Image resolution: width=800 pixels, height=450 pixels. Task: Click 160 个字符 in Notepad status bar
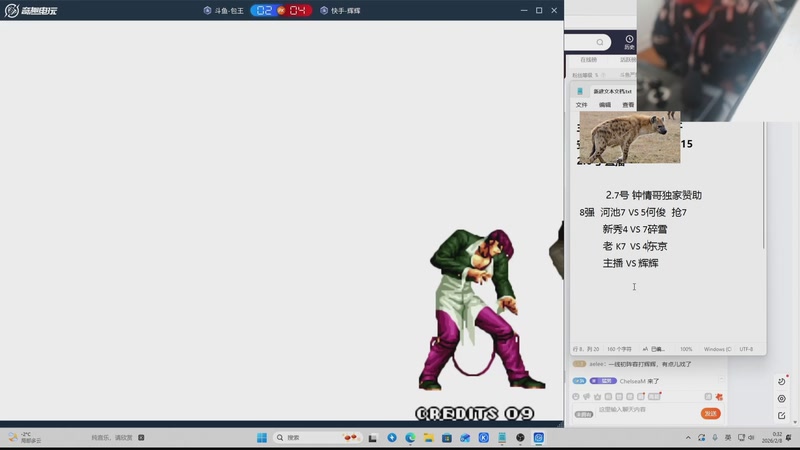619,349
